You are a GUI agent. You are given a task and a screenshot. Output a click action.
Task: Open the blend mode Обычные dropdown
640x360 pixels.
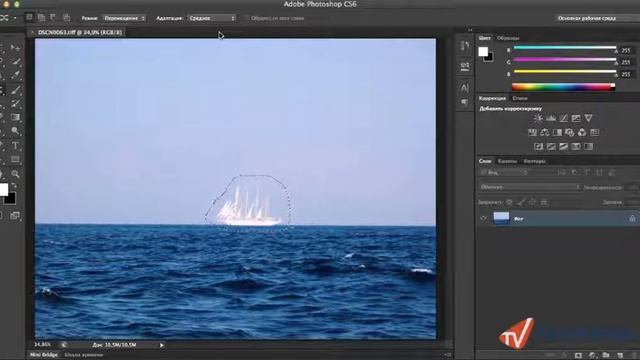click(x=530, y=187)
